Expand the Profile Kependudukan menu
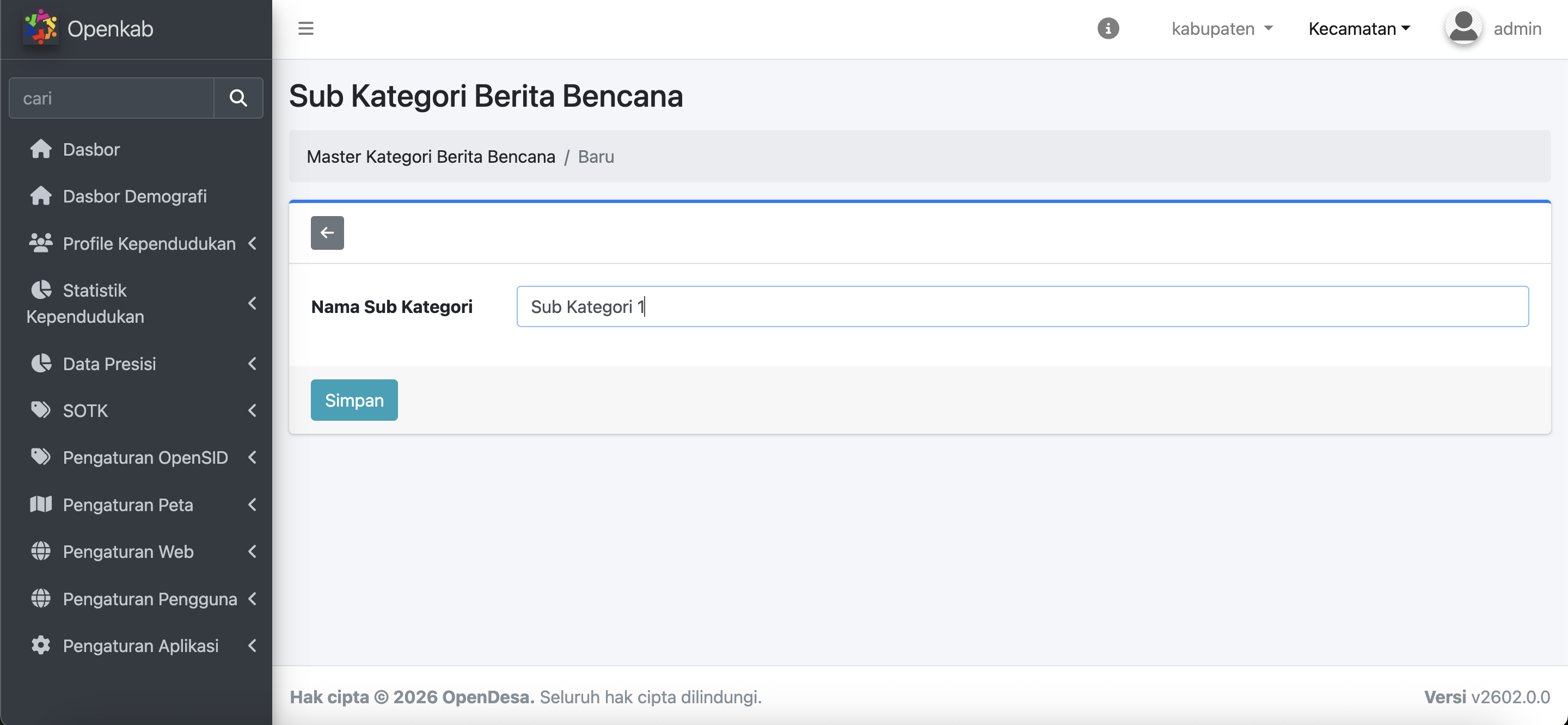Screen dimensions: 1568x725 pyautogui.click(x=149, y=243)
